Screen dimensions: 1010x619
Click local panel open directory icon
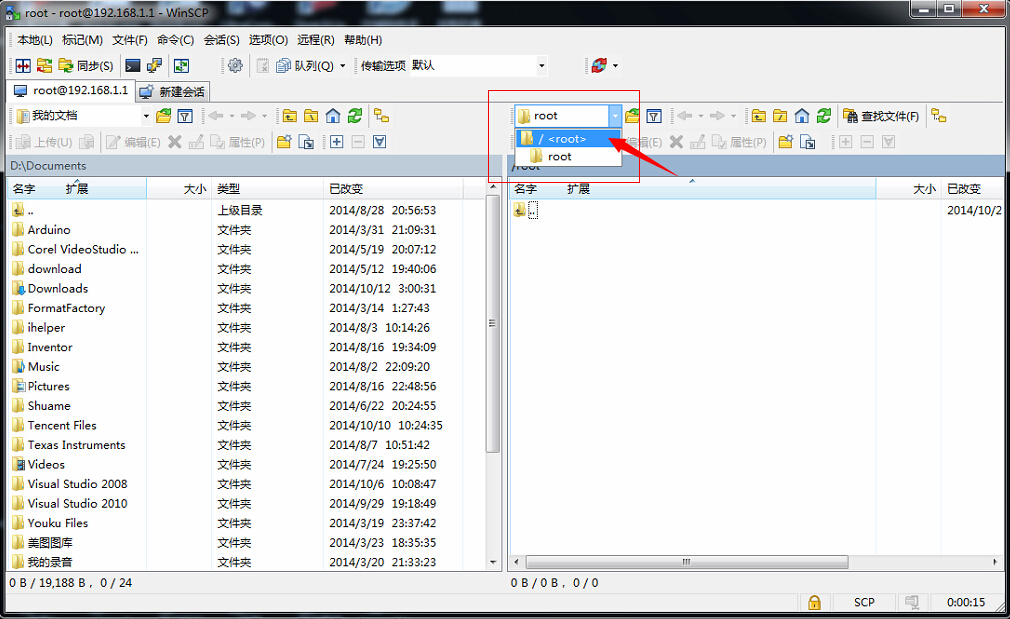pyautogui.click(x=164, y=116)
